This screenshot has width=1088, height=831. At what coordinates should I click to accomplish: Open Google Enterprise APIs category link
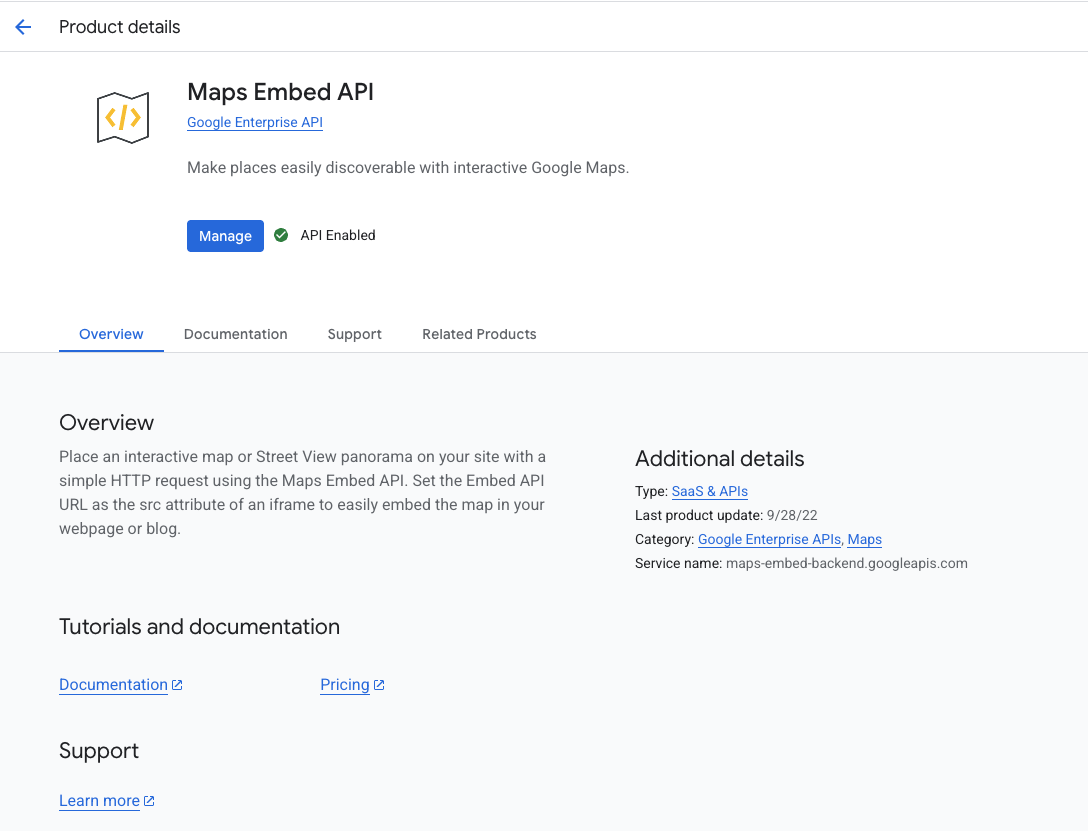[769, 539]
